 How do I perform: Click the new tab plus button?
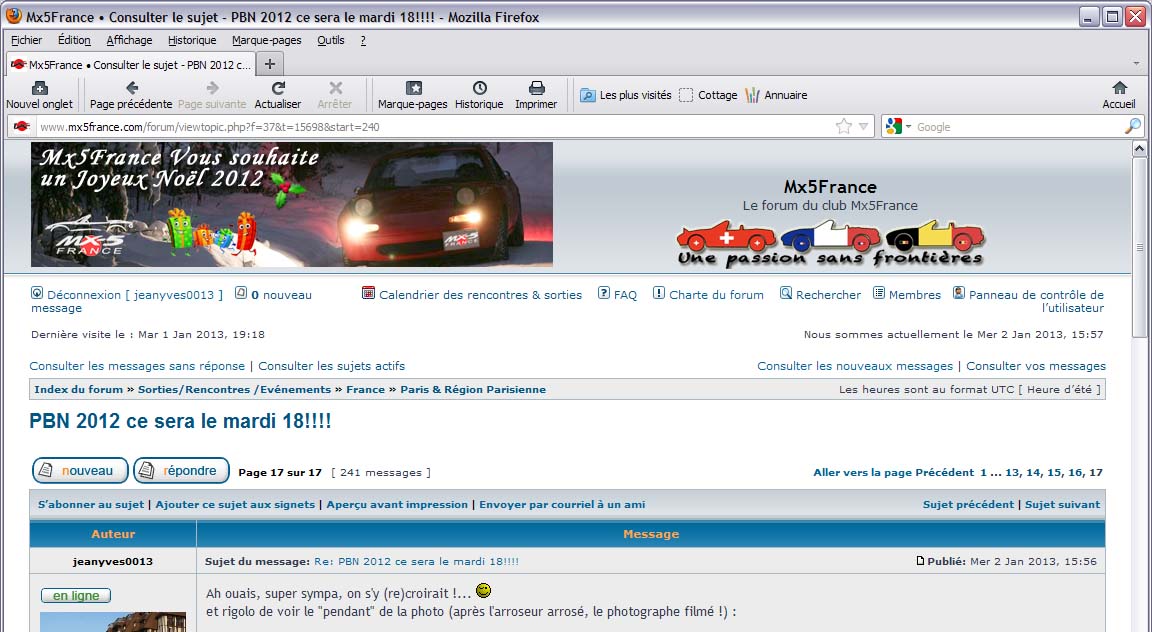tap(270, 64)
